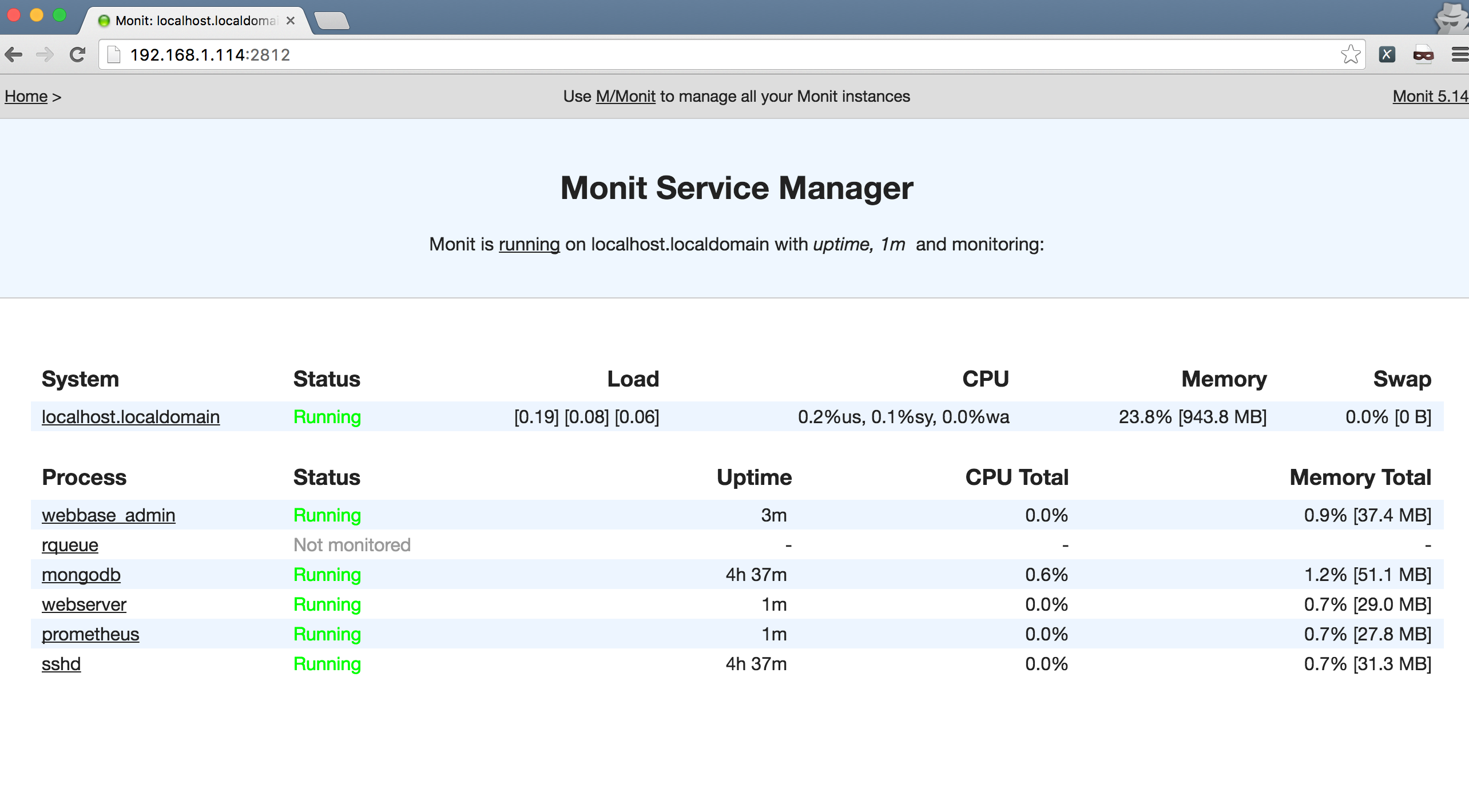Close the Monit browser tab
The height and width of the screenshot is (812, 1469).
[x=291, y=21]
